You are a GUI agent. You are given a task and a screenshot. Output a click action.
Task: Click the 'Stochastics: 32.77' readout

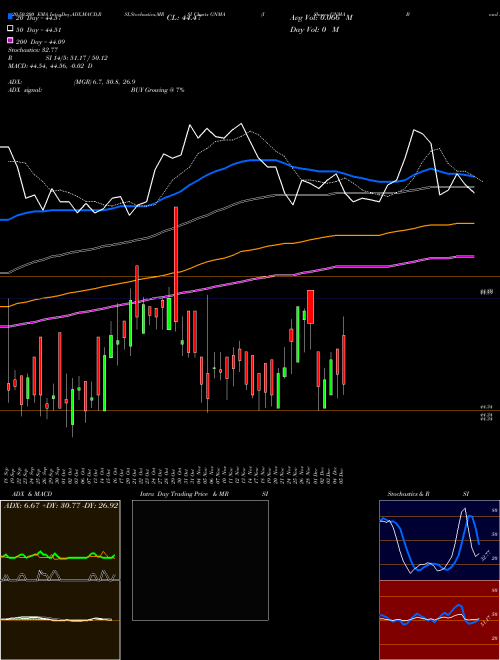33,50
